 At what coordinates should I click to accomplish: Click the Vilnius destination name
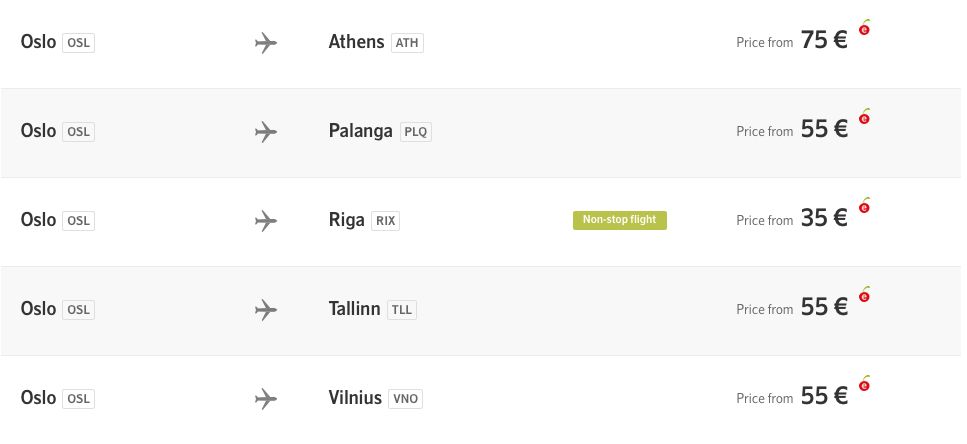(x=355, y=397)
